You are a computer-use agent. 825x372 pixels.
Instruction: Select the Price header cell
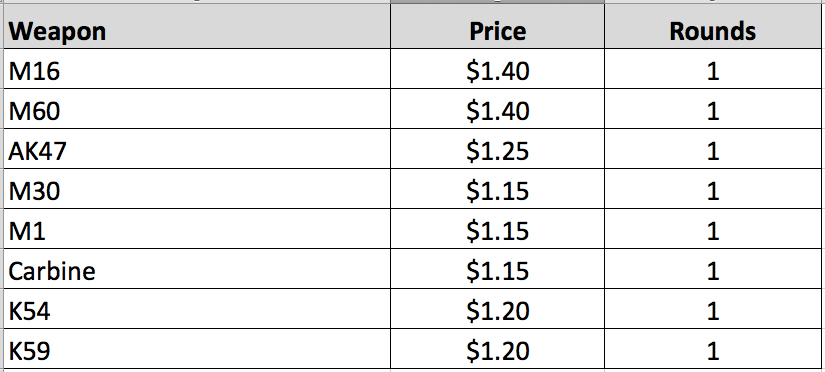[497, 27]
